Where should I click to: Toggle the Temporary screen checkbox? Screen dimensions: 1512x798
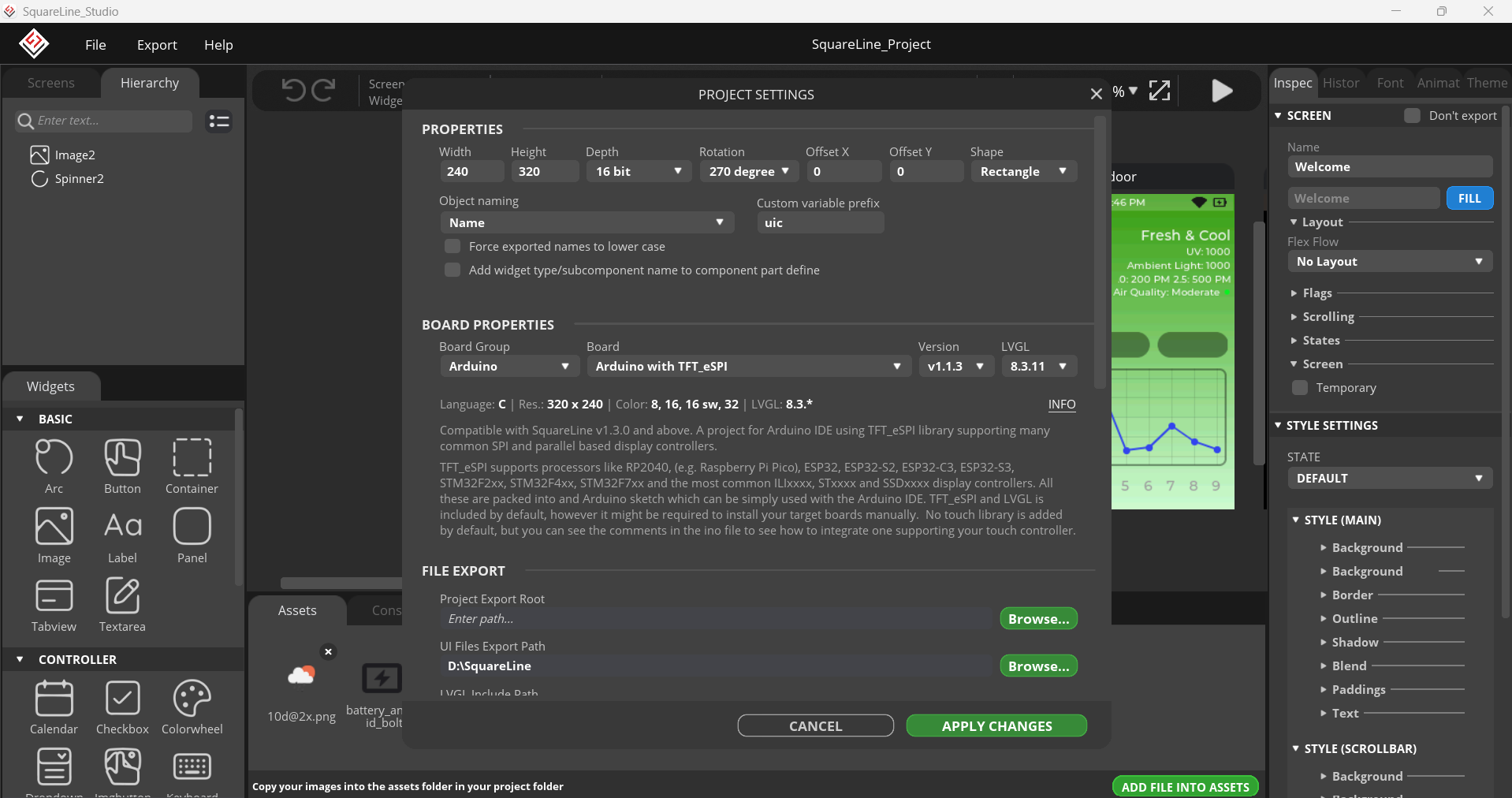(x=1300, y=387)
